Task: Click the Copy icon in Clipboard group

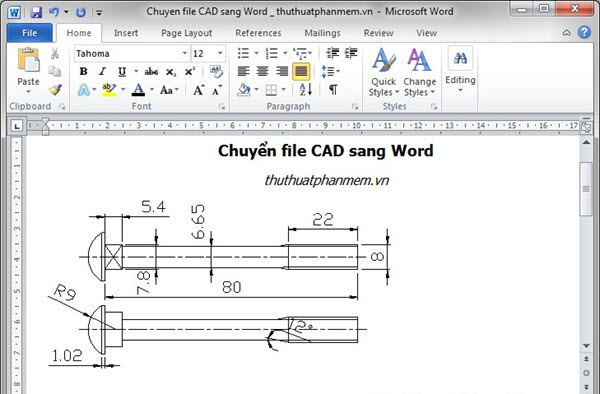Action: 55,71
